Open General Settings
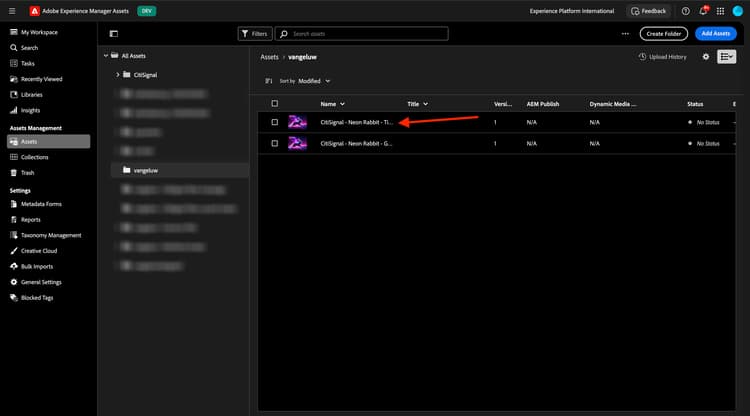Viewport: 750px width, 416px height. click(x=41, y=282)
